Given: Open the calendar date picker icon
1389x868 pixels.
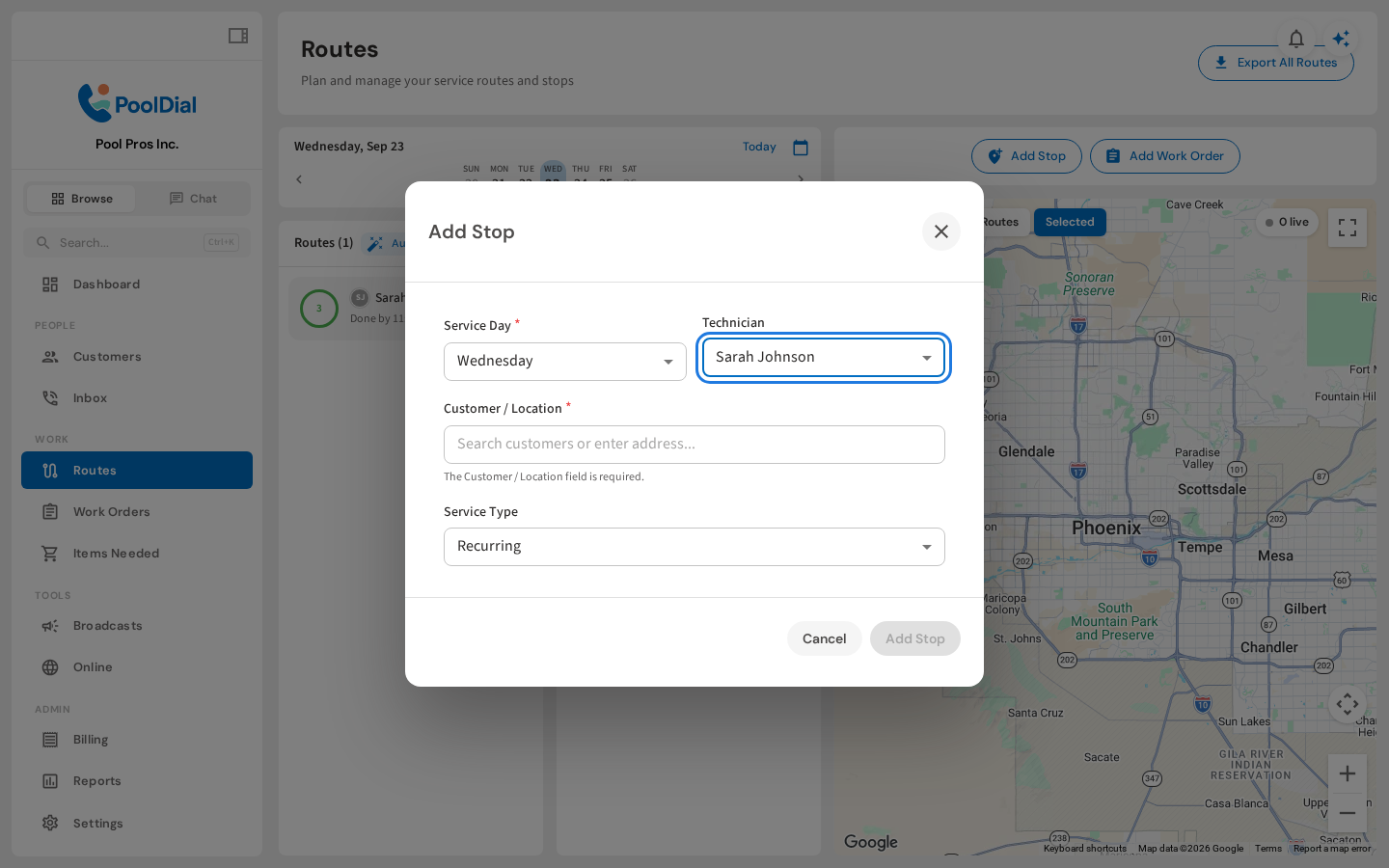Looking at the screenshot, I should coord(801,148).
